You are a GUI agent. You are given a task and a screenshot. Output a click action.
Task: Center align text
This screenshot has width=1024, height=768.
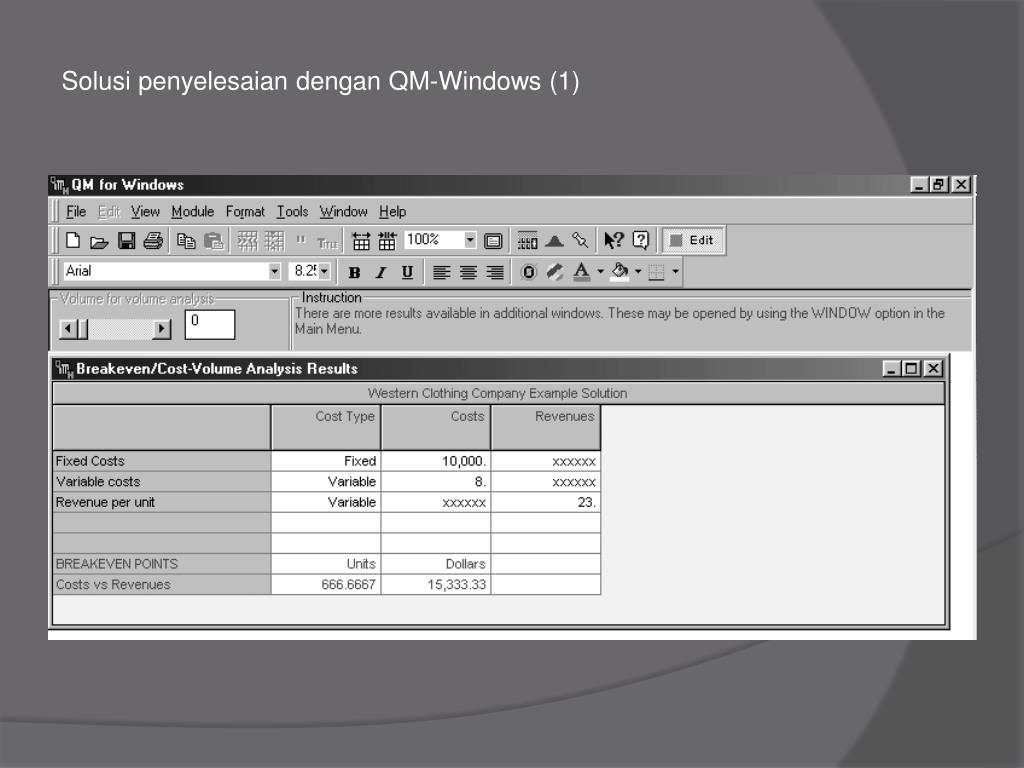[x=468, y=272]
